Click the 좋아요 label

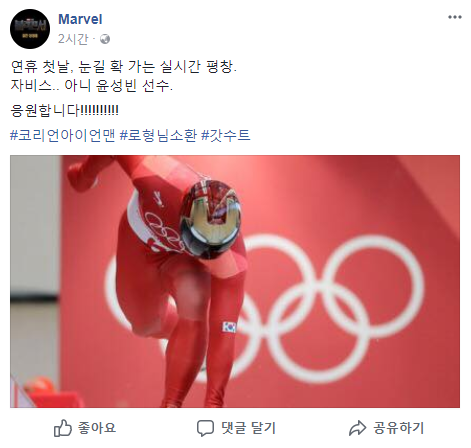pos(97,428)
